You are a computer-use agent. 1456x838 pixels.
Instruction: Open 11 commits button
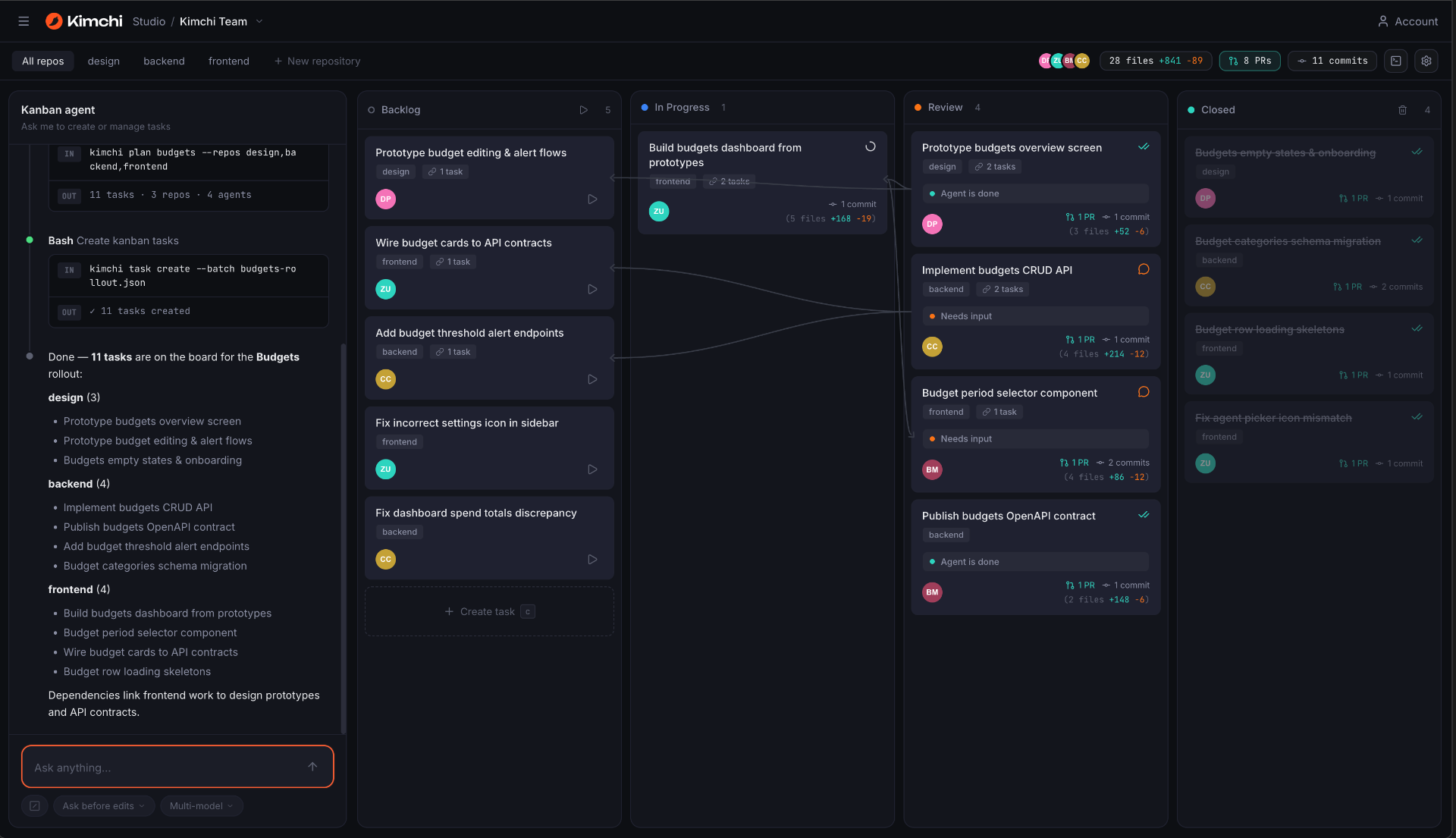pyautogui.click(x=1332, y=61)
